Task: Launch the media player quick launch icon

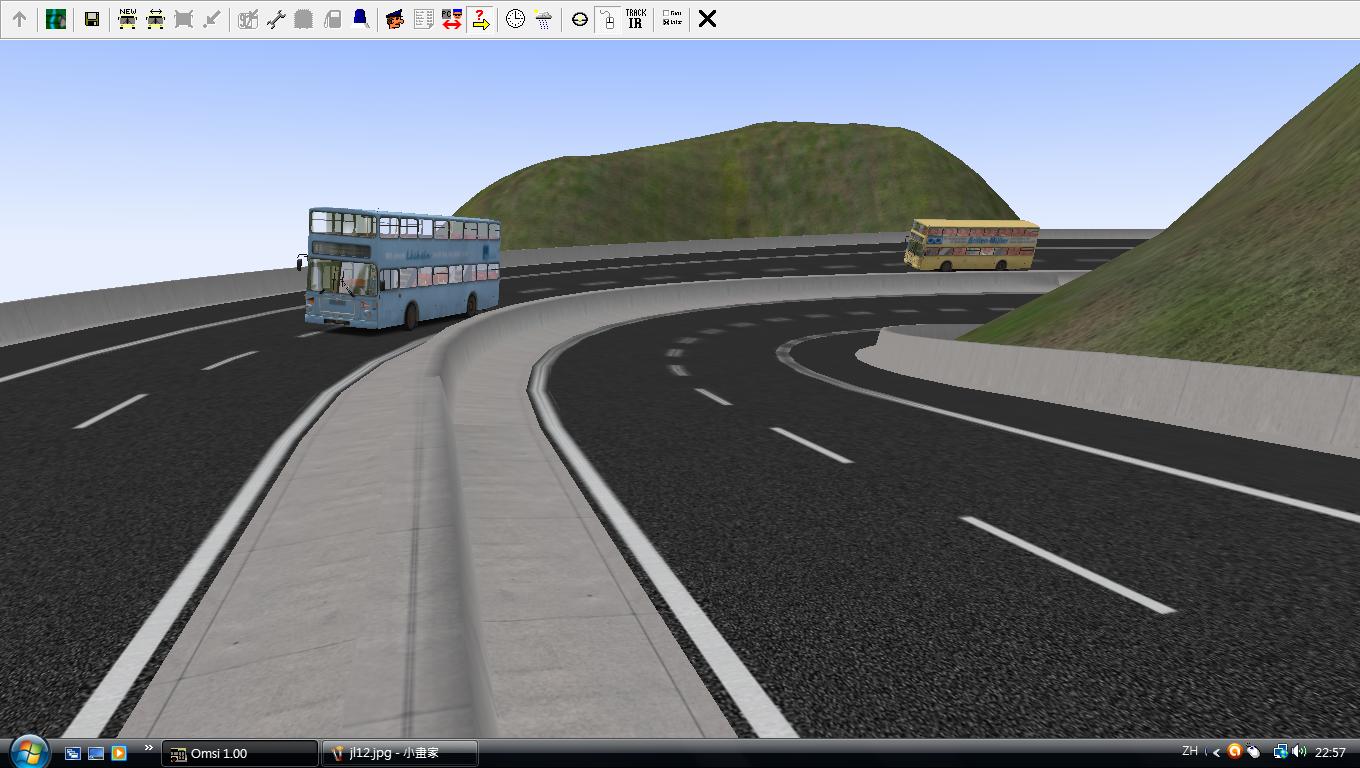Action: [119, 753]
